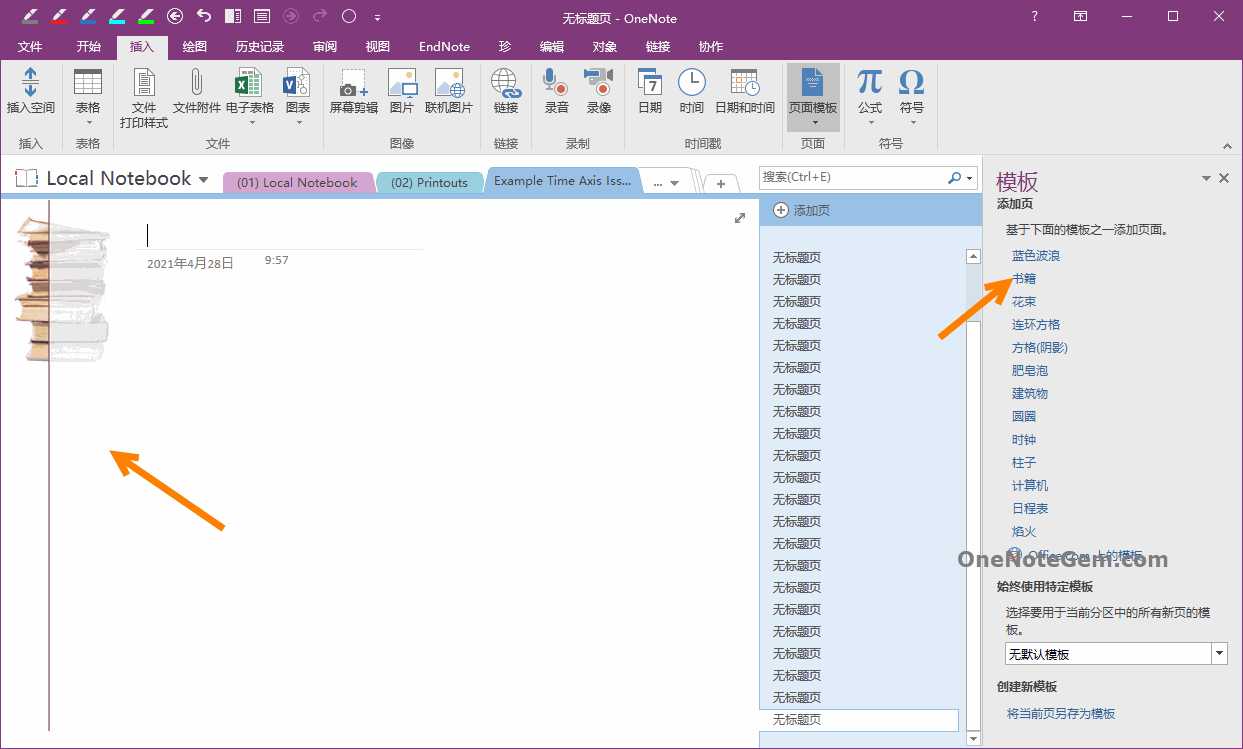Select the 日程表 template link
The width and height of the screenshot is (1243, 749).
[1030, 509]
